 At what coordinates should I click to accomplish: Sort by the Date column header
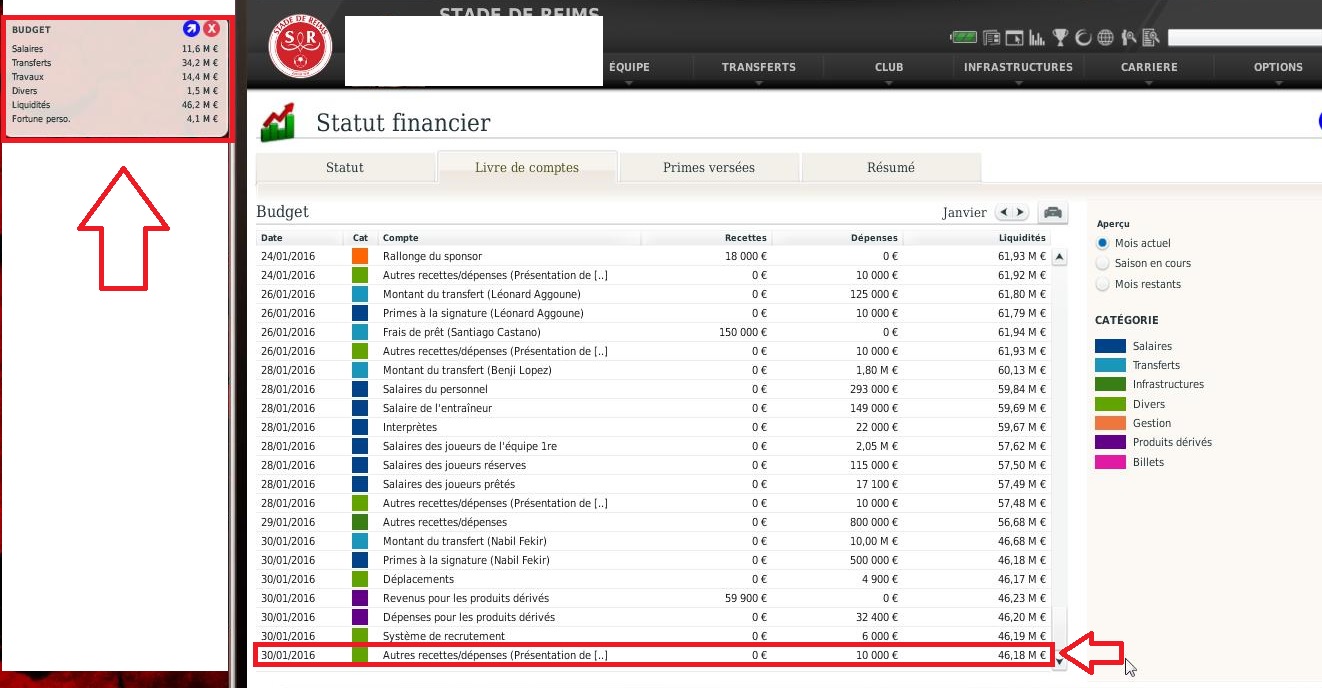272,238
